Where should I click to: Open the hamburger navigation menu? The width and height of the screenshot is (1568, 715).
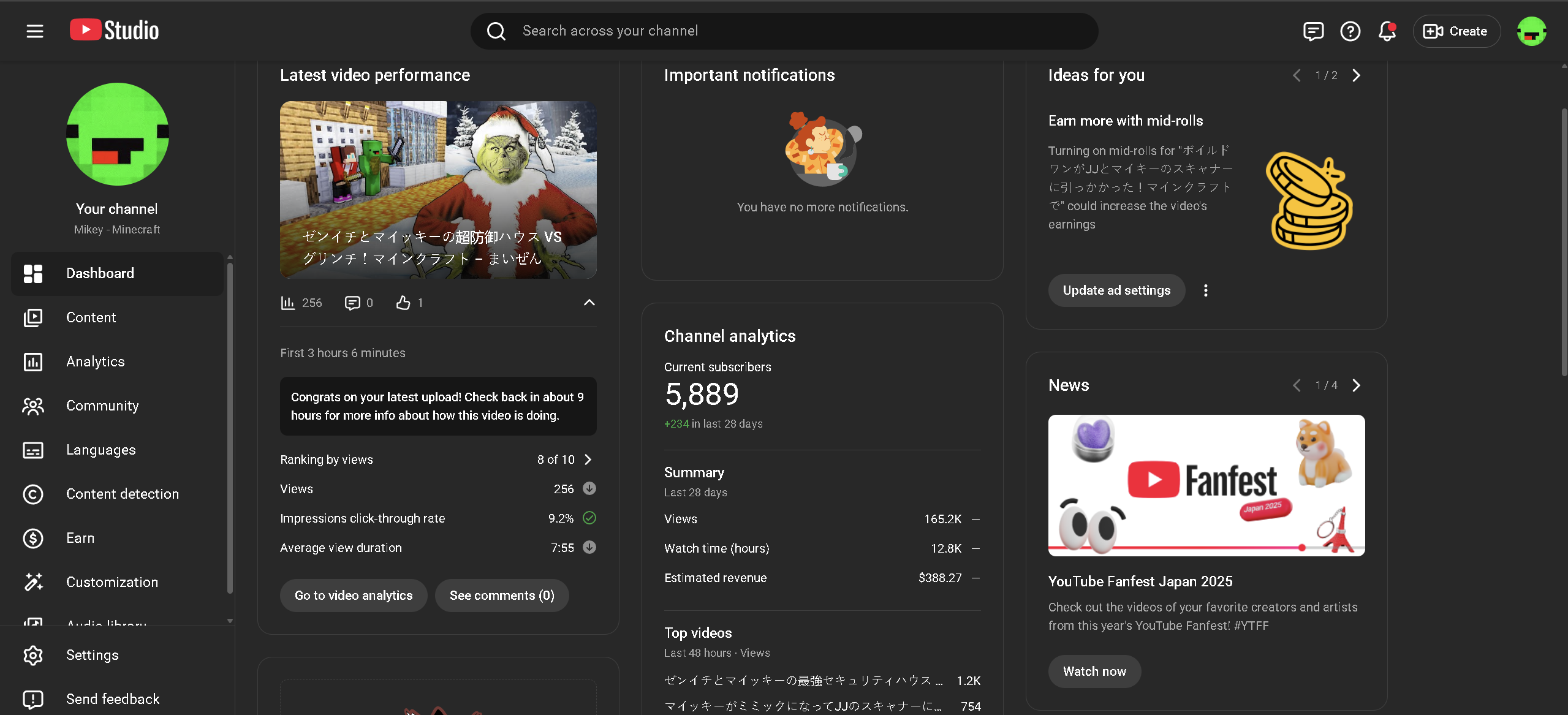click(35, 31)
